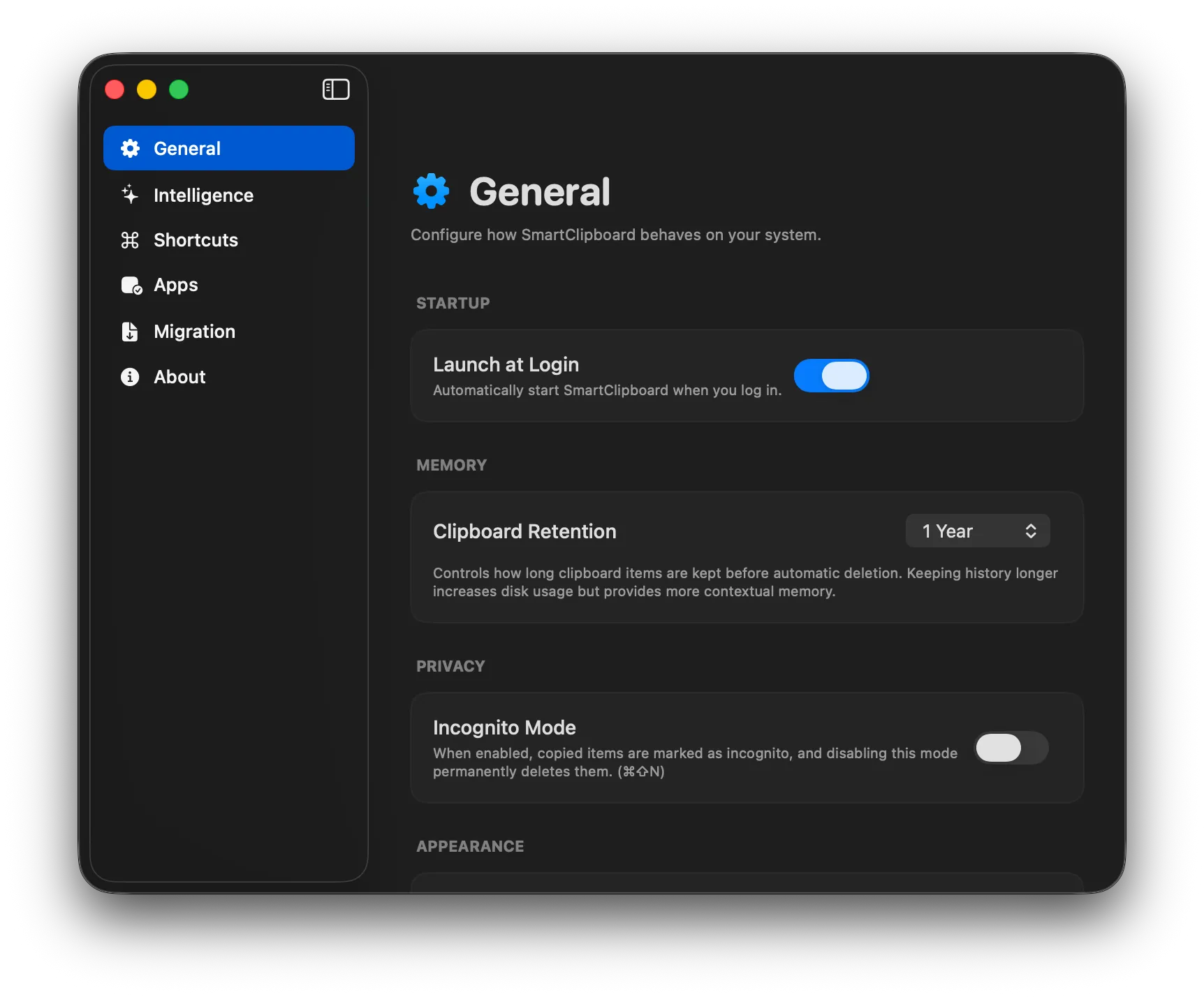Viewport: 1204px width, 997px height.
Task: Open the Intelligence settings section
Action: click(229, 195)
